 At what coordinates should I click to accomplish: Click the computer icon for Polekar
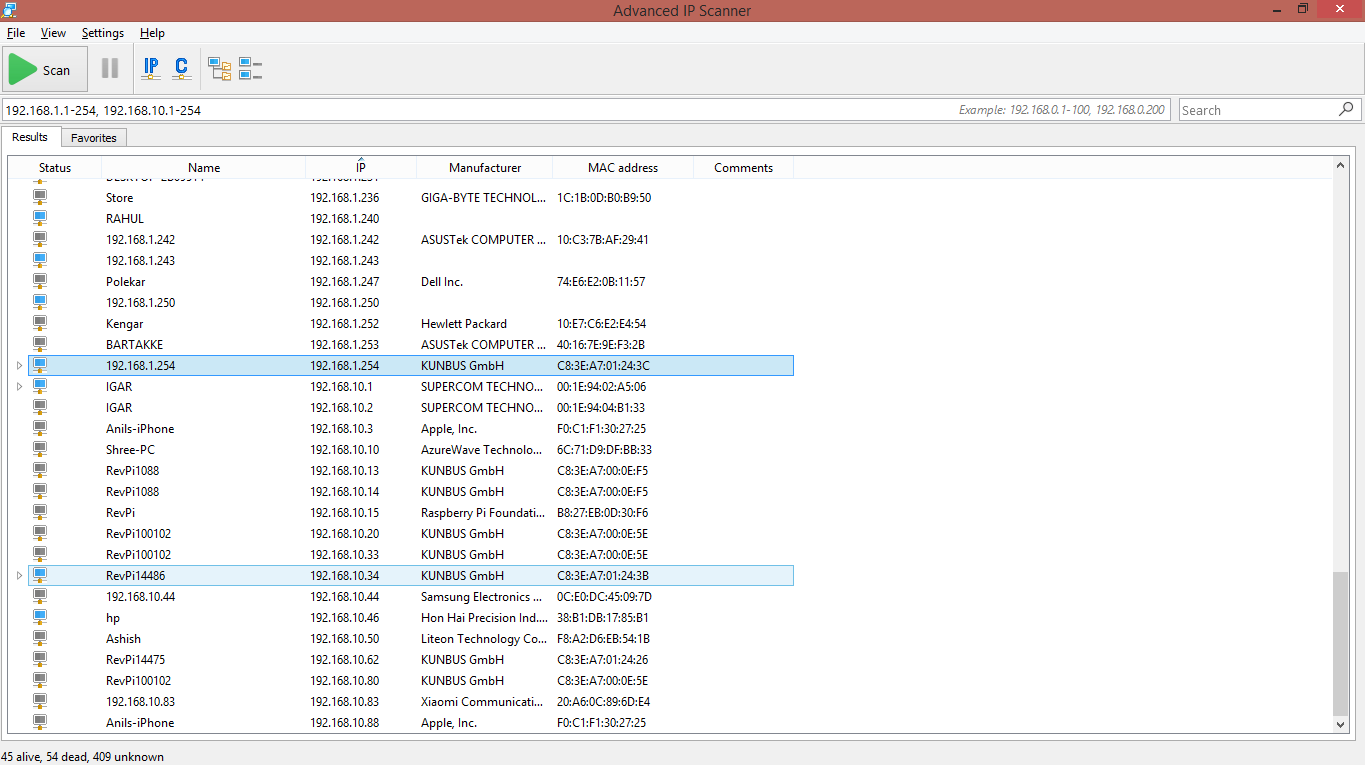click(x=40, y=282)
